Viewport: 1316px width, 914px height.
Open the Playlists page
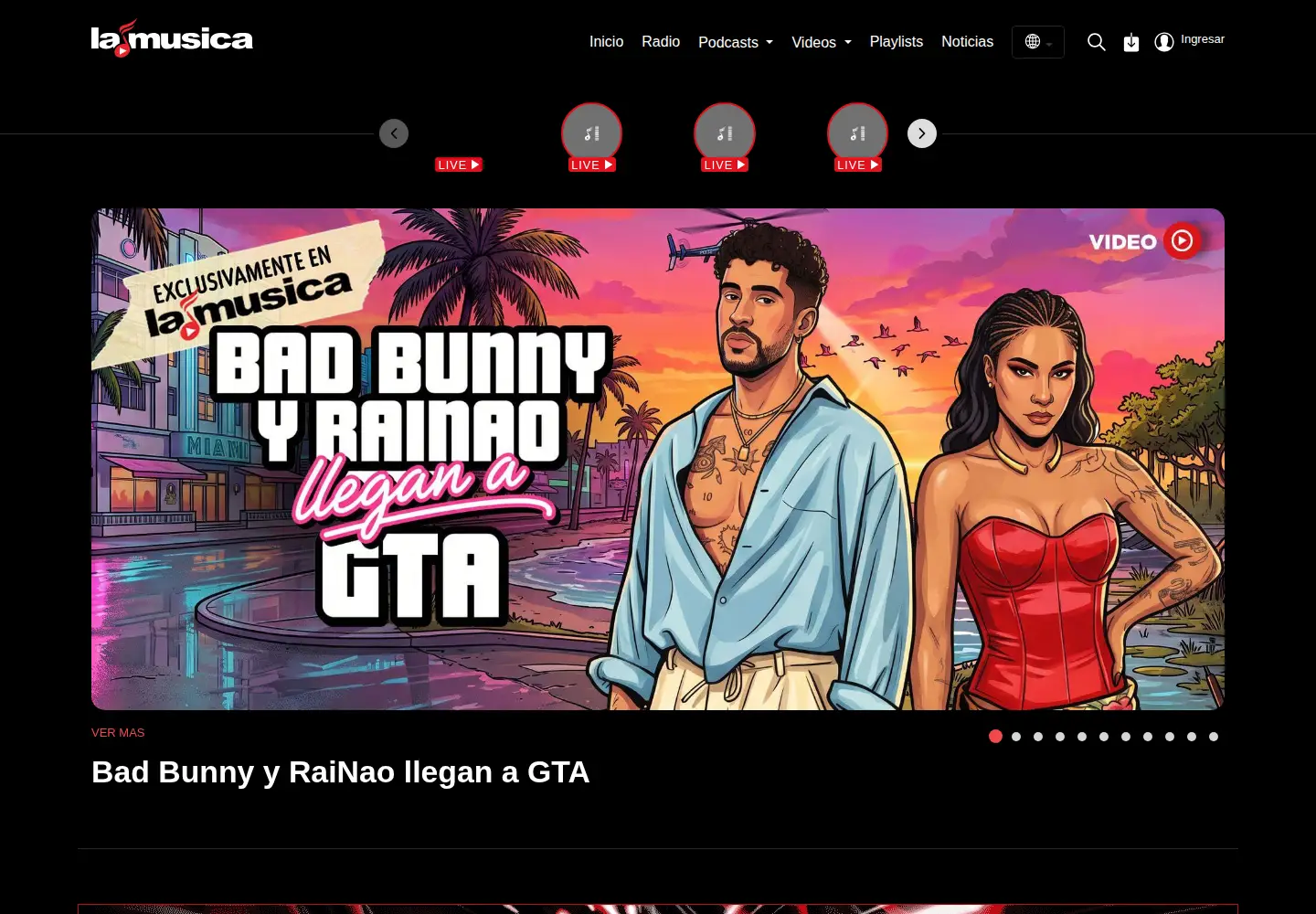pyautogui.click(x=897, y=42)
